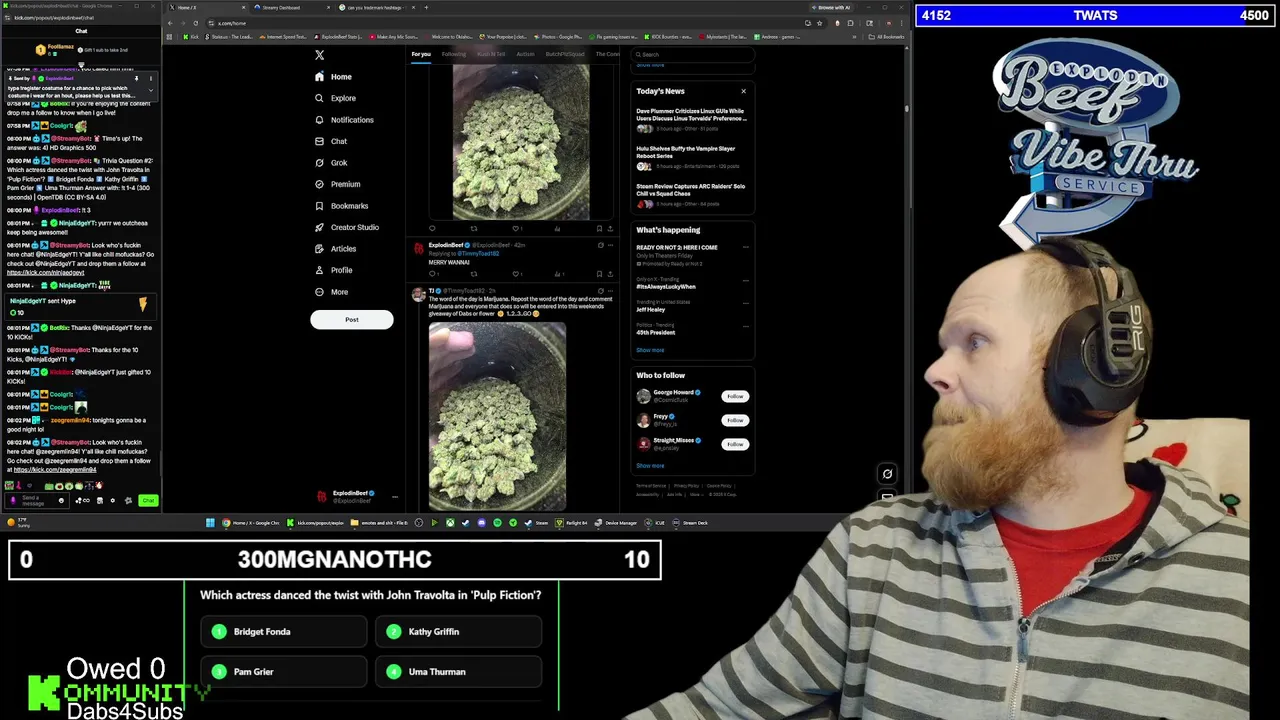This screenshot has width=1280, height=720.
Task: Open Windows Start menu
Action: coord(210,523)
